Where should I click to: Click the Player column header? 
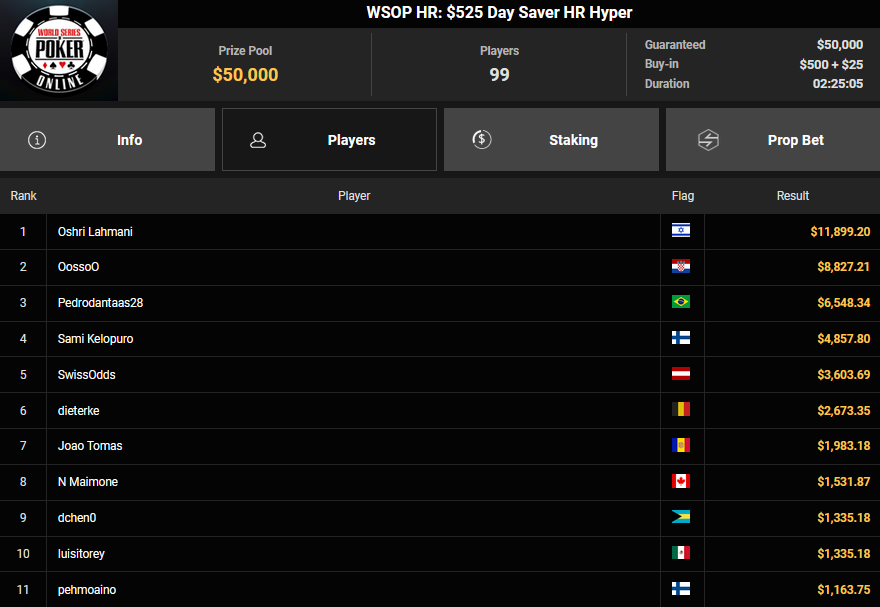tap(354, 196)
